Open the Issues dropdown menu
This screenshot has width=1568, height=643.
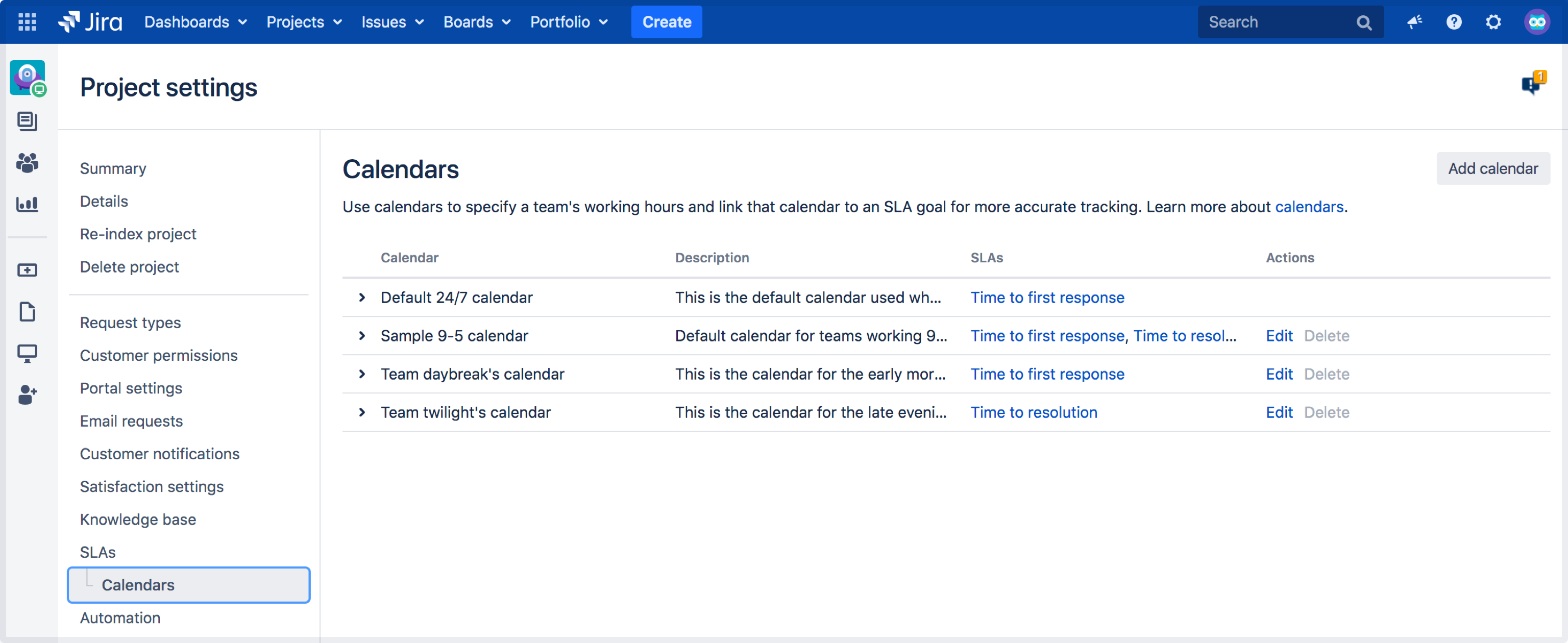[x=392, y=22]
